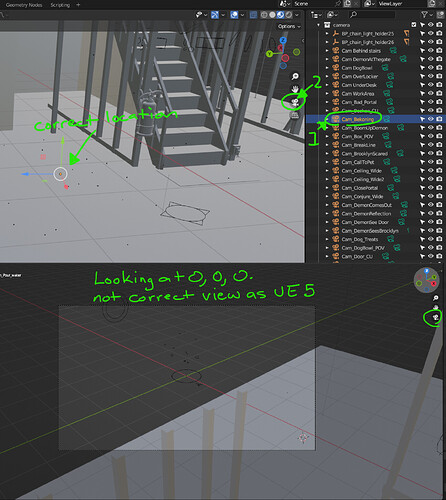
Task: Click the Scene name field
Action: [312, 4]
